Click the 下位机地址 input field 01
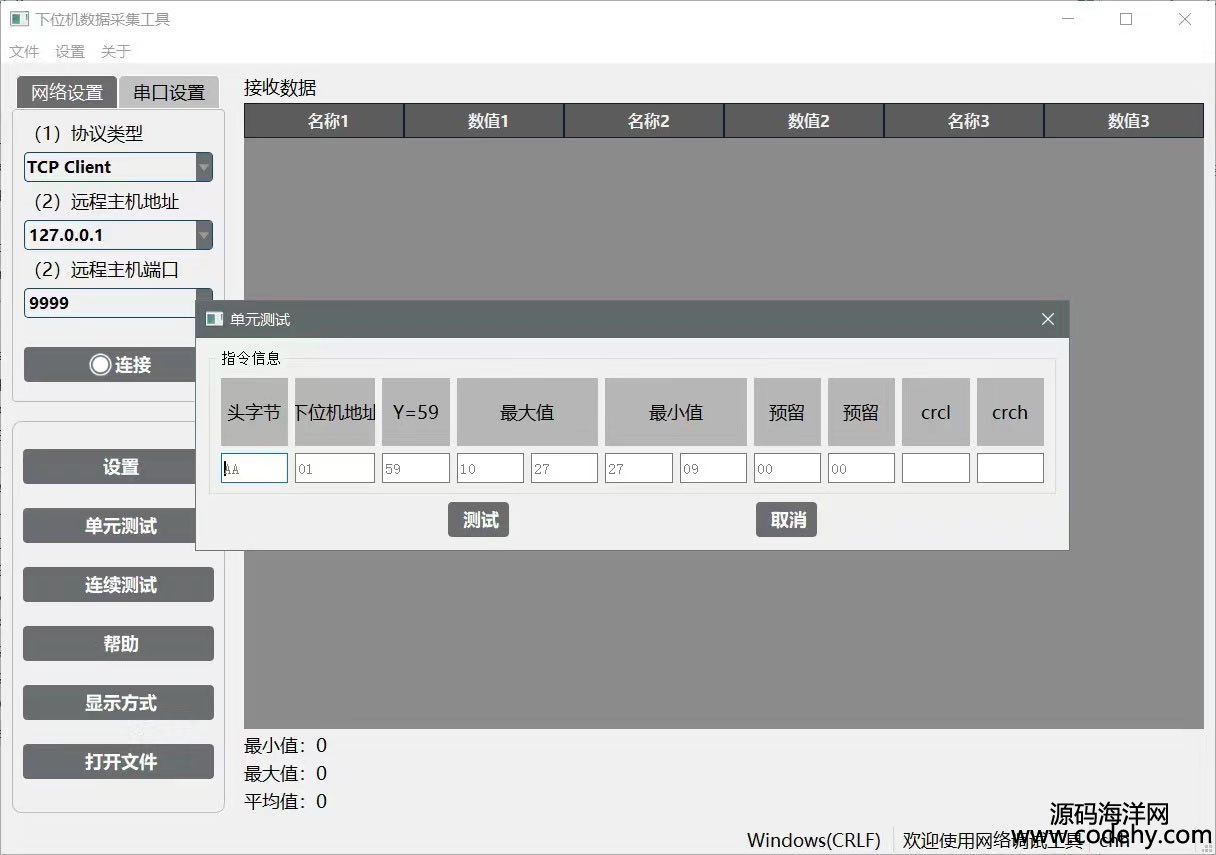Image resolution: width=1216 pixels, height=855 pixels. coord(335,468)
